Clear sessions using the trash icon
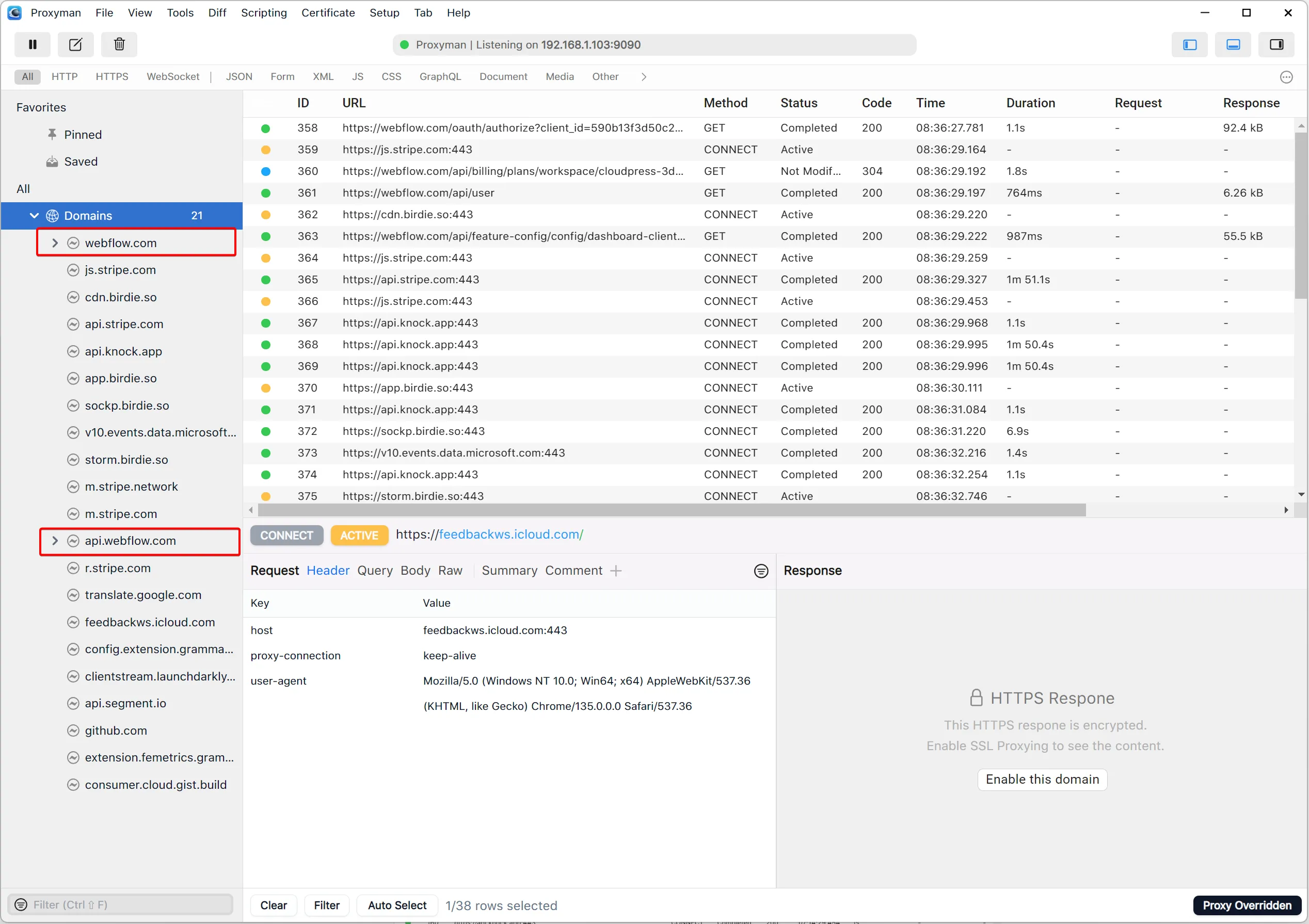Screen dimensions: 1309x924 click(119, 44)
